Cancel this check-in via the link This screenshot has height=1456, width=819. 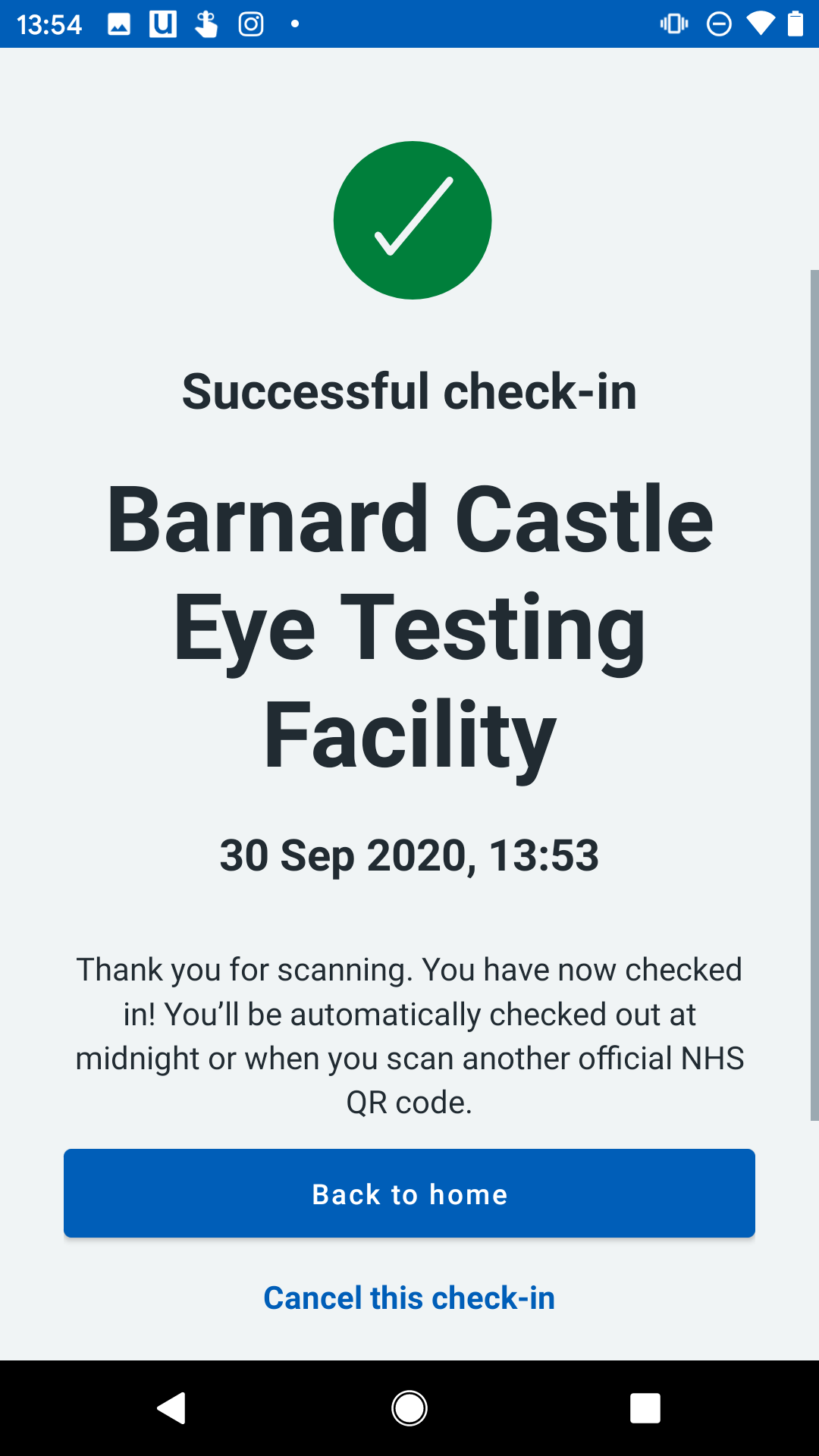409,1298
